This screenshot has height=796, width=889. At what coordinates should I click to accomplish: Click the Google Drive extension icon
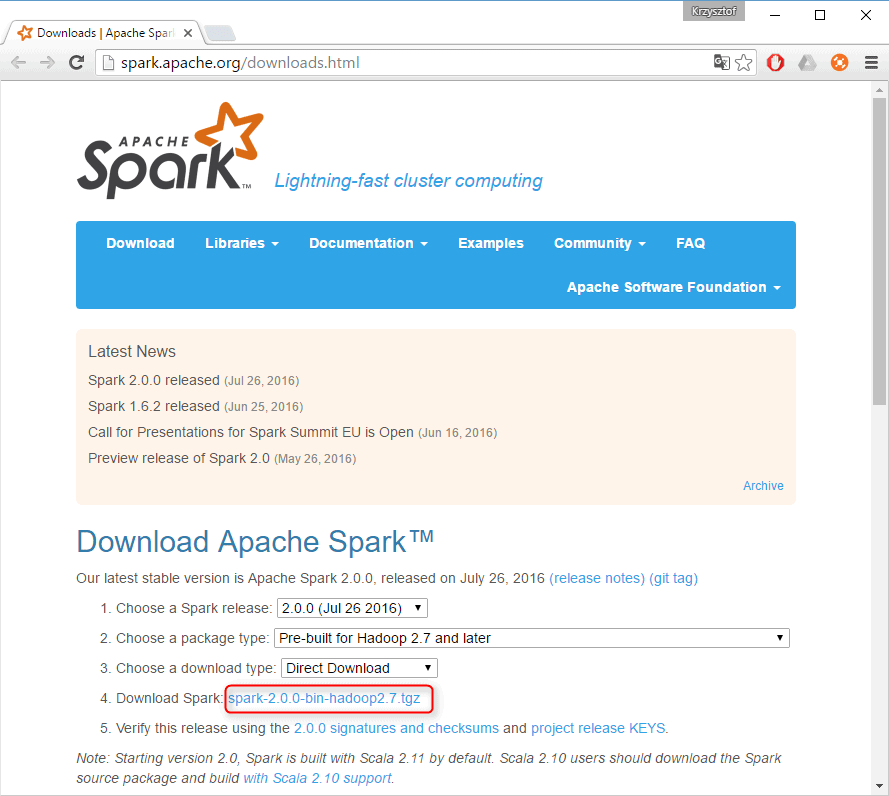click(807, 62)
